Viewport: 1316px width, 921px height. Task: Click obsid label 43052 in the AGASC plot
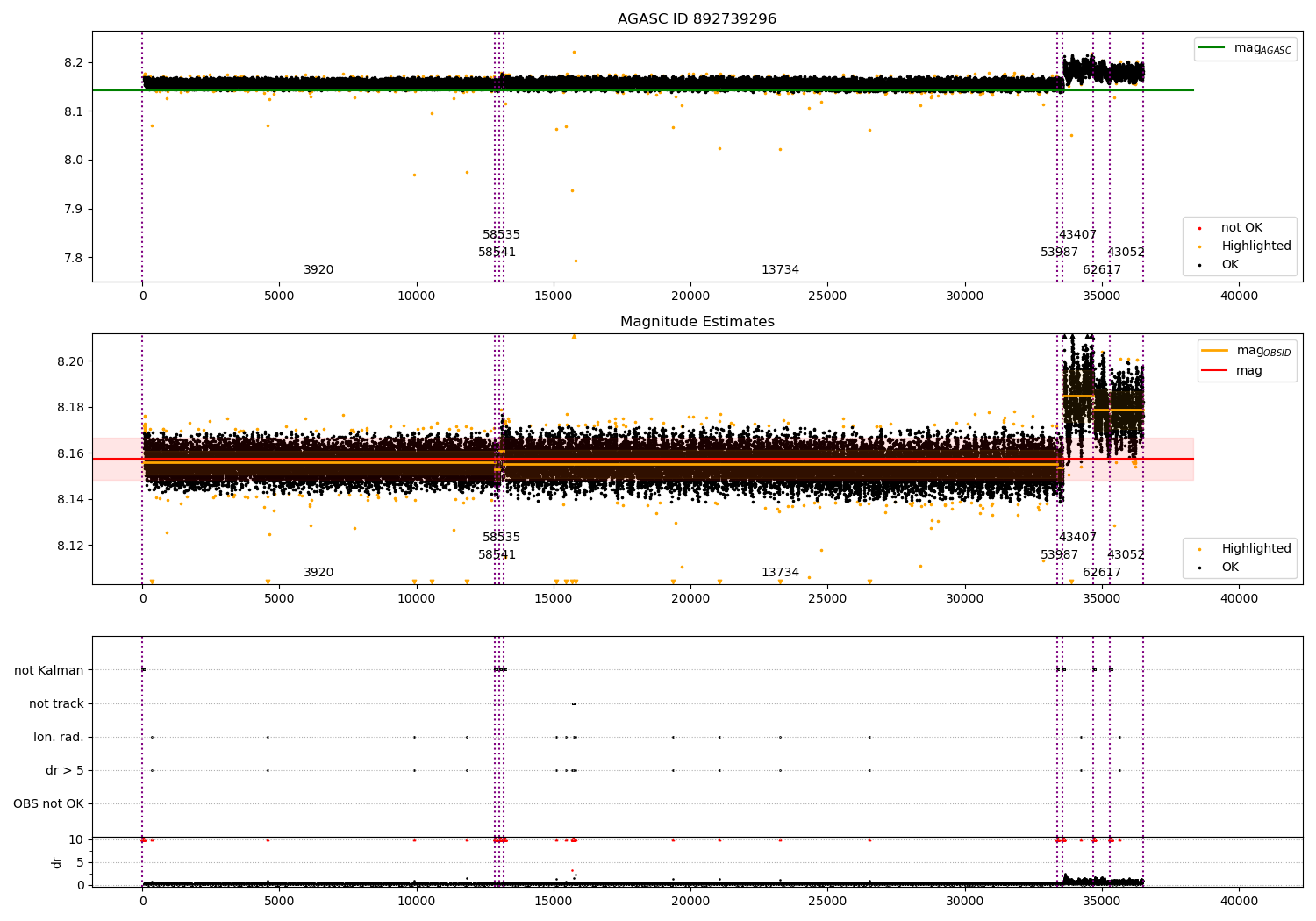pos(1126,253)
